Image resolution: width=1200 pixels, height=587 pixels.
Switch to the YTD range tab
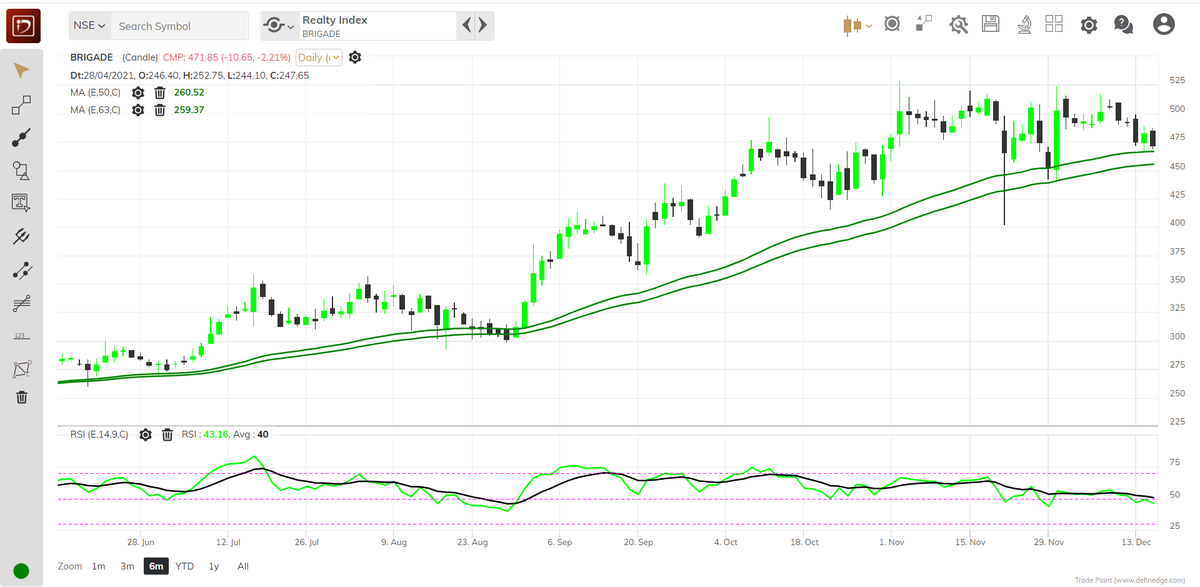pyautogui.click(x=183, y=566)
